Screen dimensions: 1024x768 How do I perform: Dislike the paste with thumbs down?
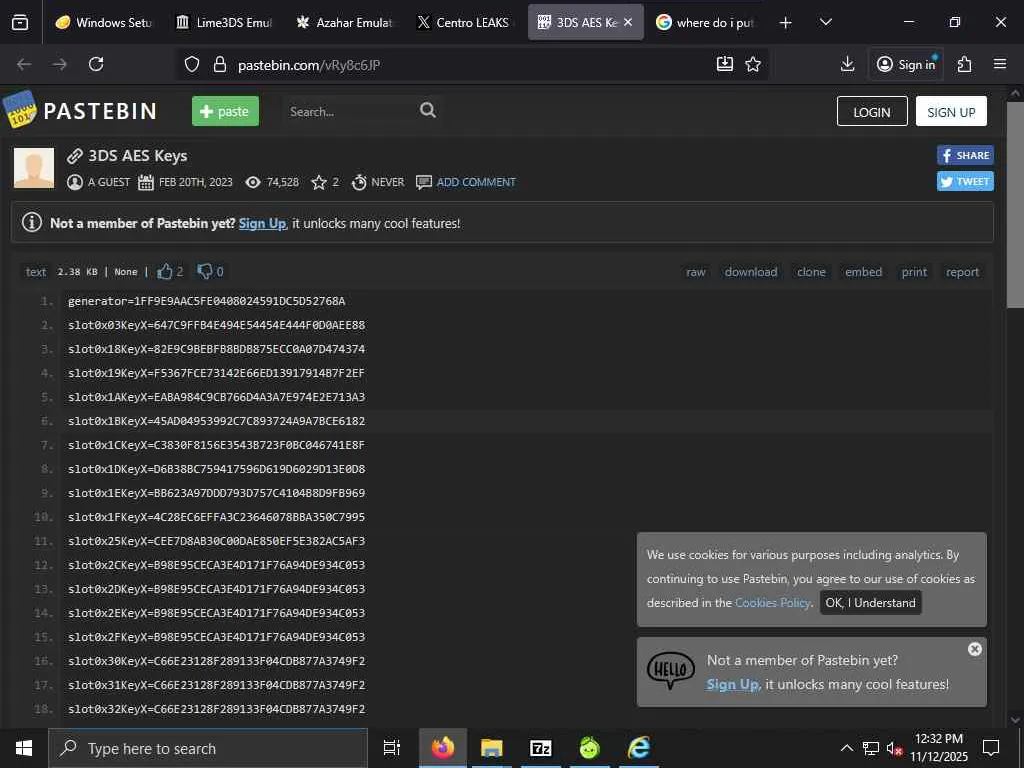click(x=205, y=271)
